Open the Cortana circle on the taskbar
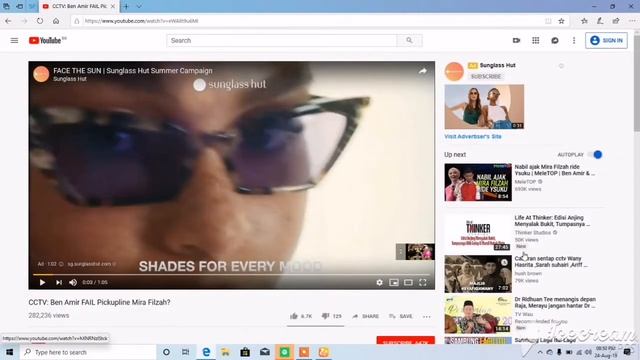 tap(166, 352)
